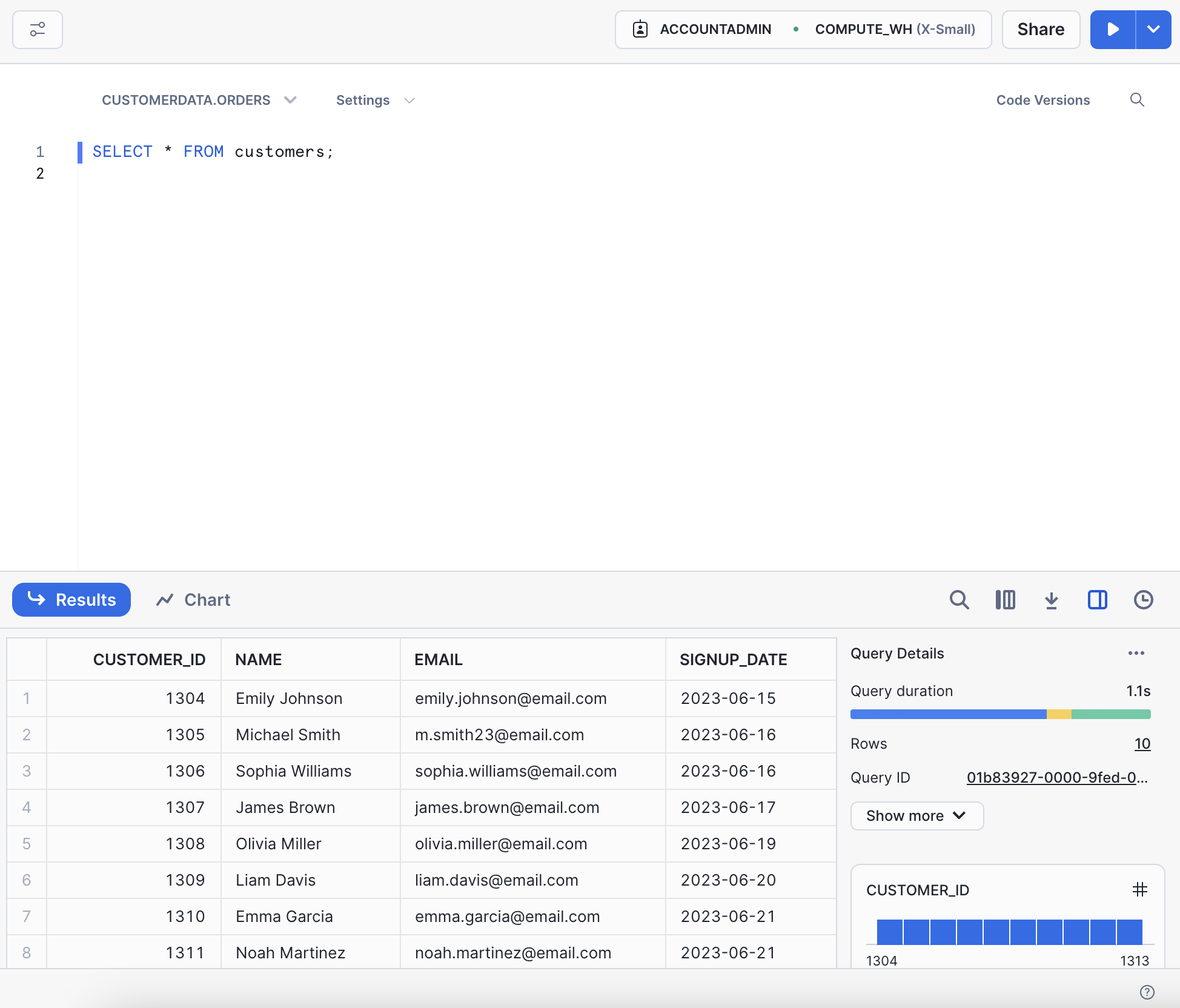Click the editor search magnifier icon
Image resolution: width=1180 pixels, height=1008 pixels.
pyautogui.click(x=1137, y=100)
